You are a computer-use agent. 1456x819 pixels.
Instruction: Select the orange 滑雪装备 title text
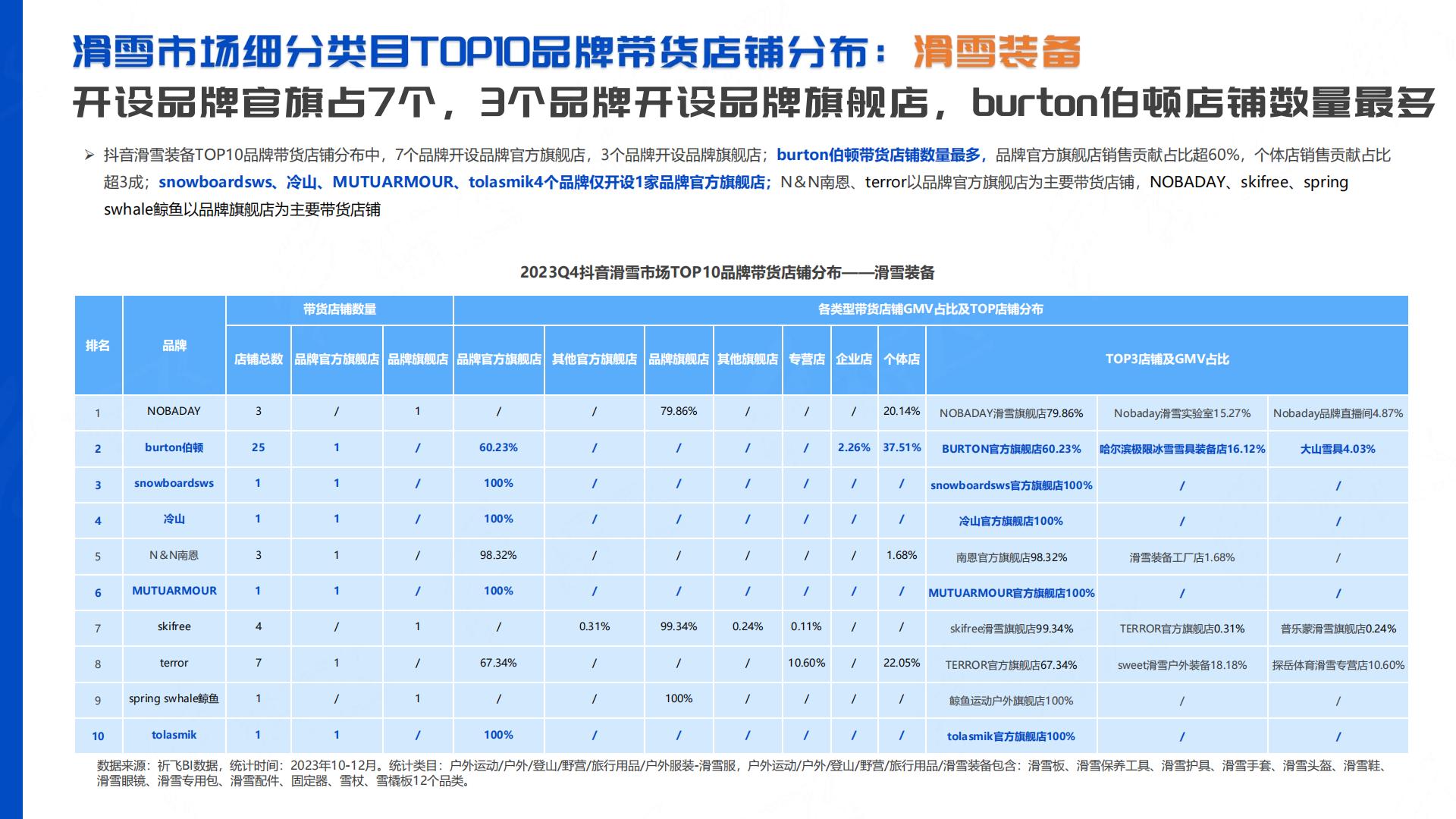(x=996, y=52)
